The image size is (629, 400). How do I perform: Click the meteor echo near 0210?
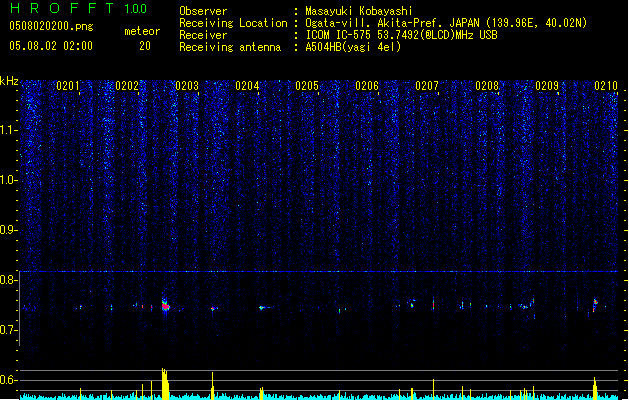[x=595, y=305]
